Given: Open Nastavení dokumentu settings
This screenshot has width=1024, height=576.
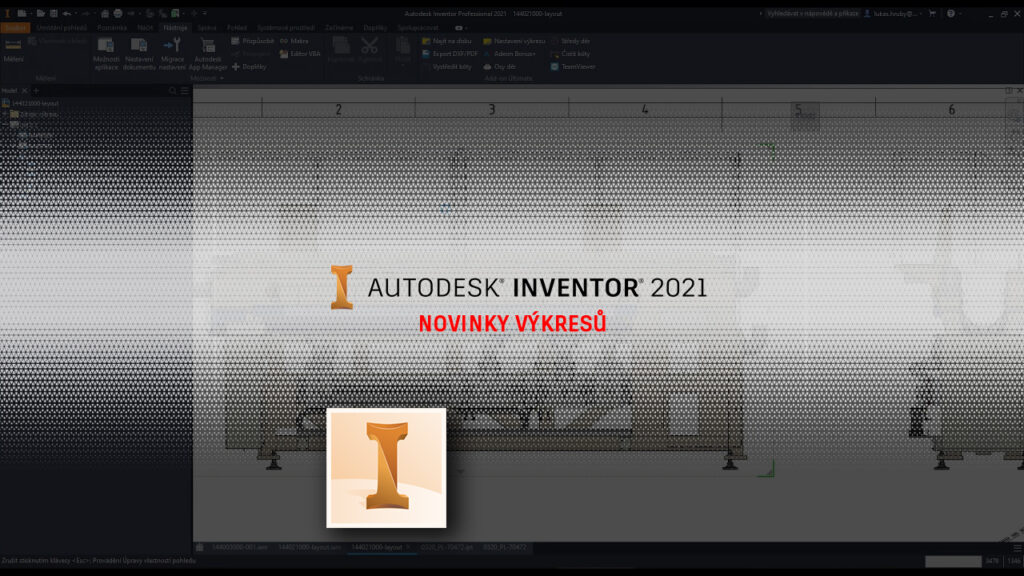Looking at the screenshot, I should pos(139,54).
